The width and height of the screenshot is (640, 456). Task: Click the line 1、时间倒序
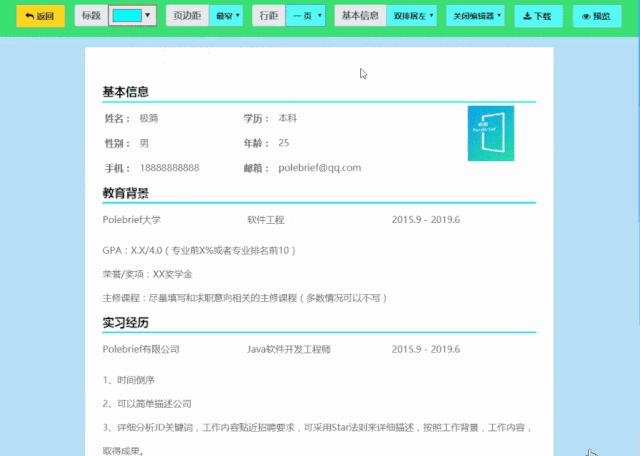tap(129, 380)
